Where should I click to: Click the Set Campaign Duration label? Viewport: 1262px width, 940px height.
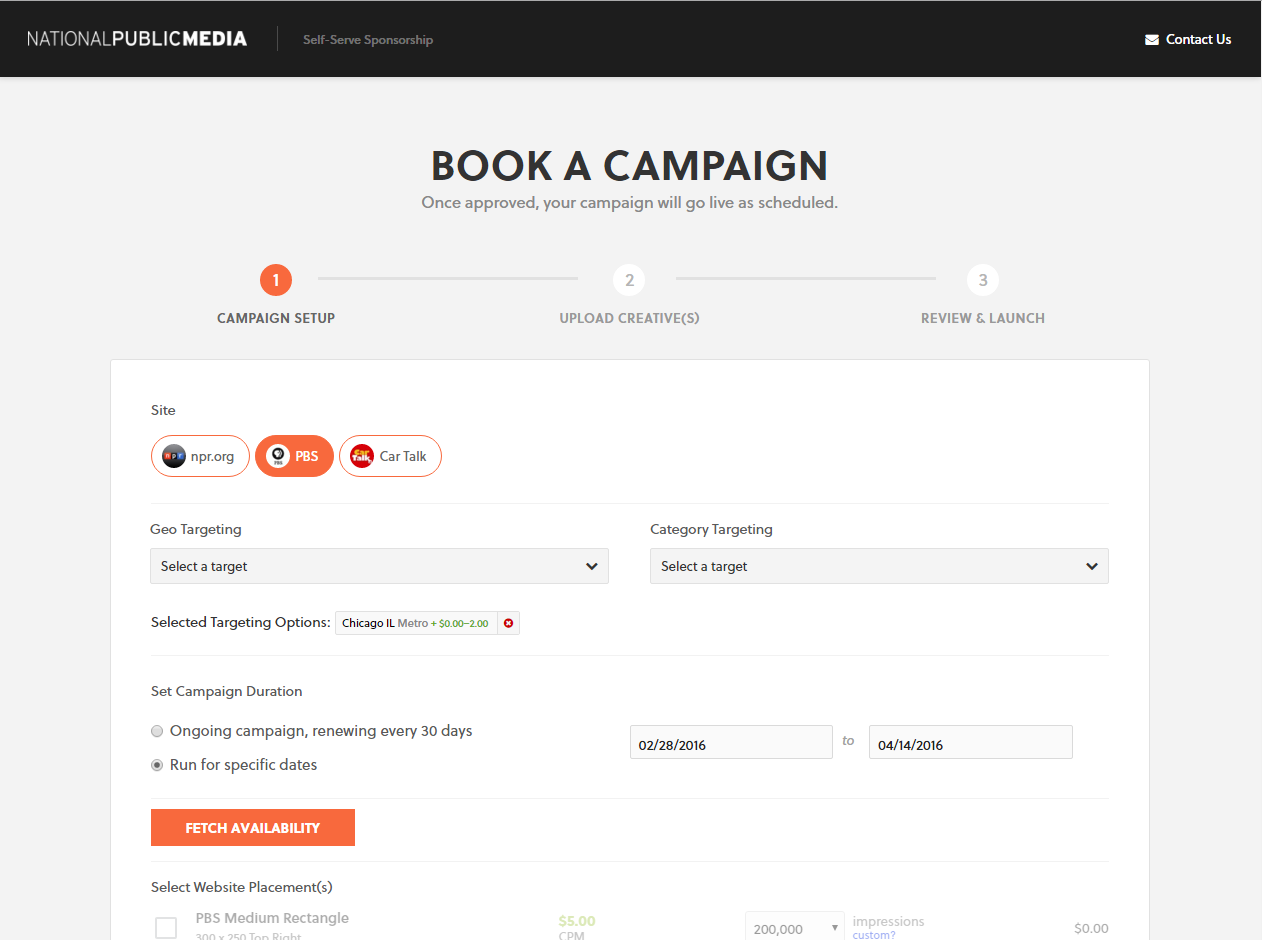click(226, 691)
